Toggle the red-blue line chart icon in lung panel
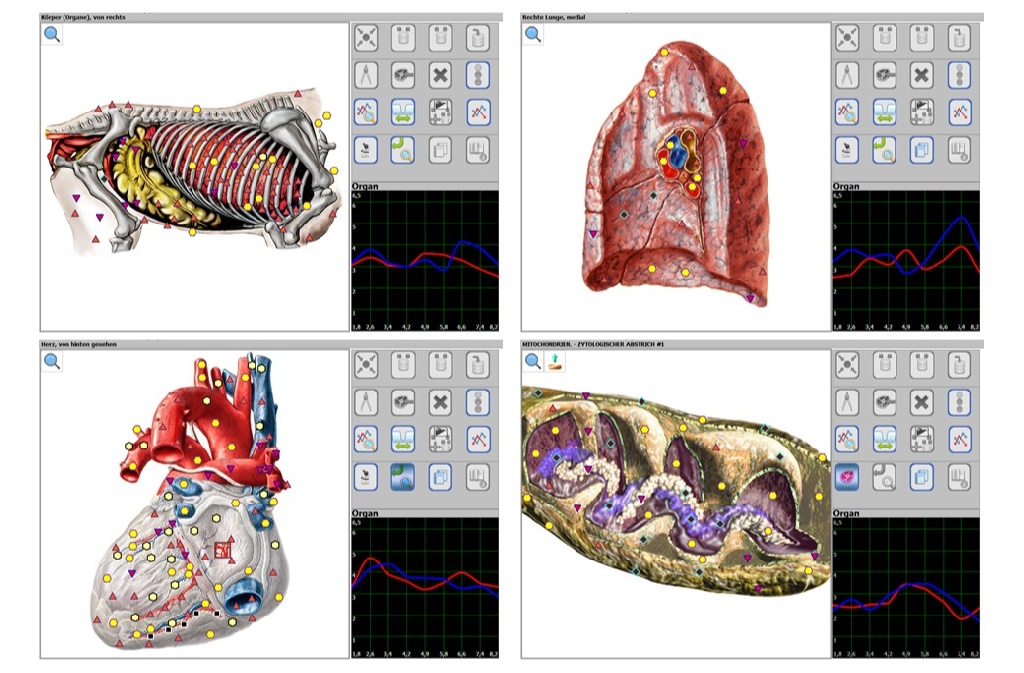The height and width of the screenshot is (673, 1024). (x=960, y=112)
